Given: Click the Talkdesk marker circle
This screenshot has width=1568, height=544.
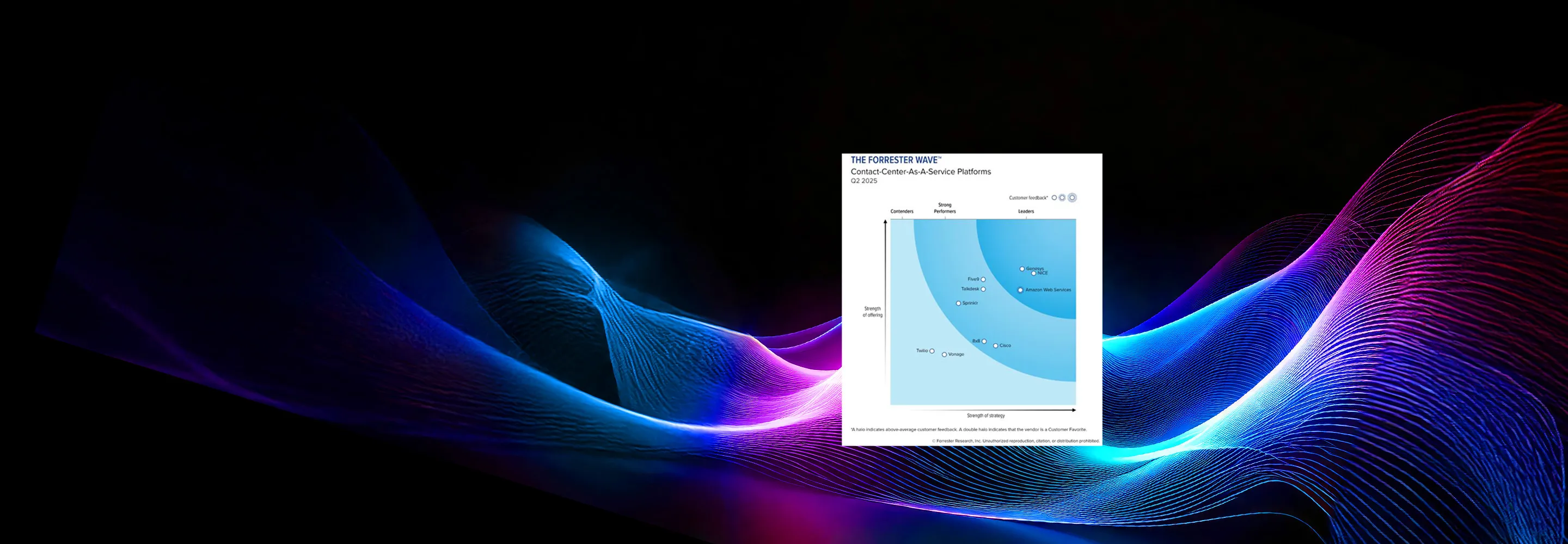Looking at the screenshot, I should (983, 289).
